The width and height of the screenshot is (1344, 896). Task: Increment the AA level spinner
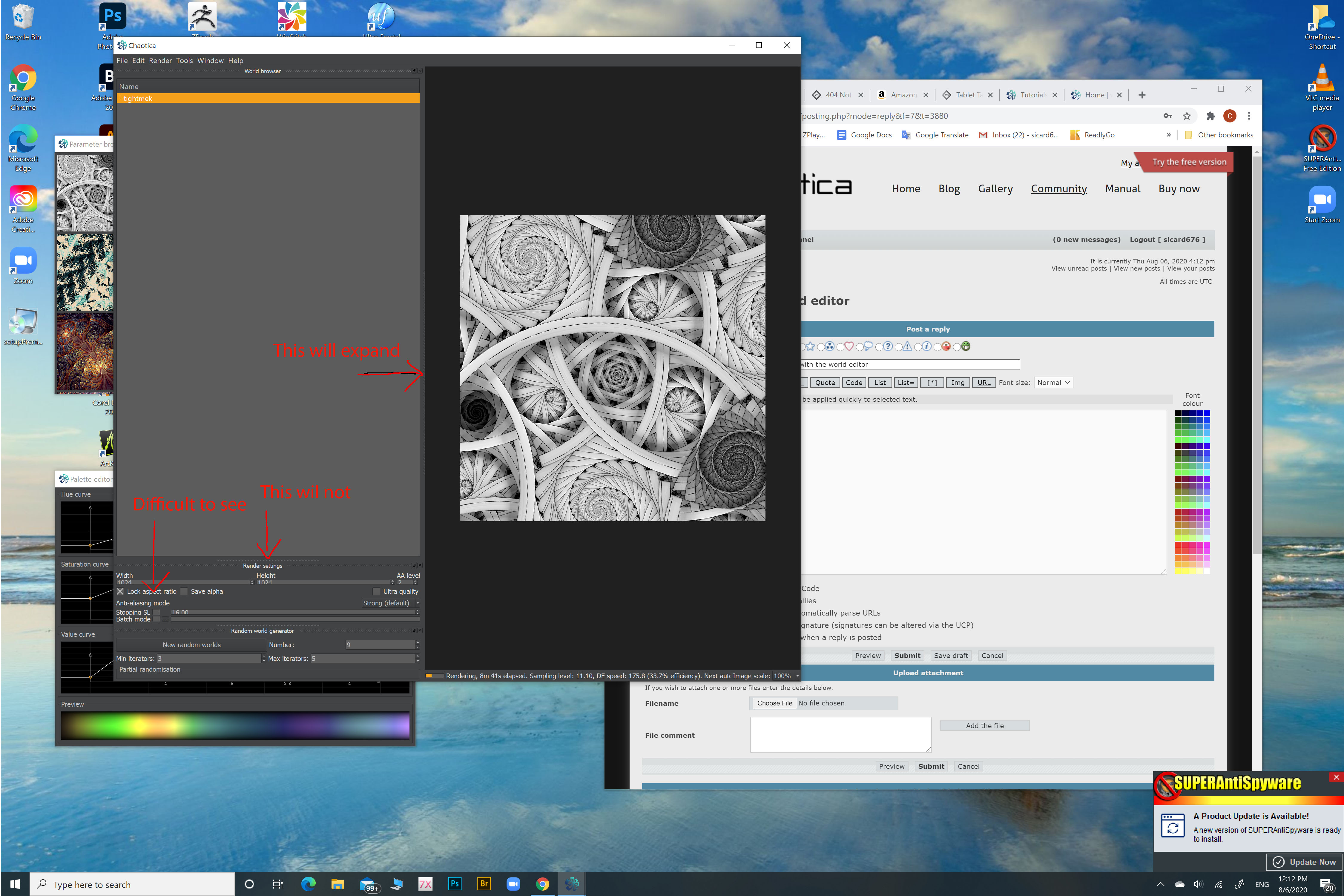[x=415, y=581]
